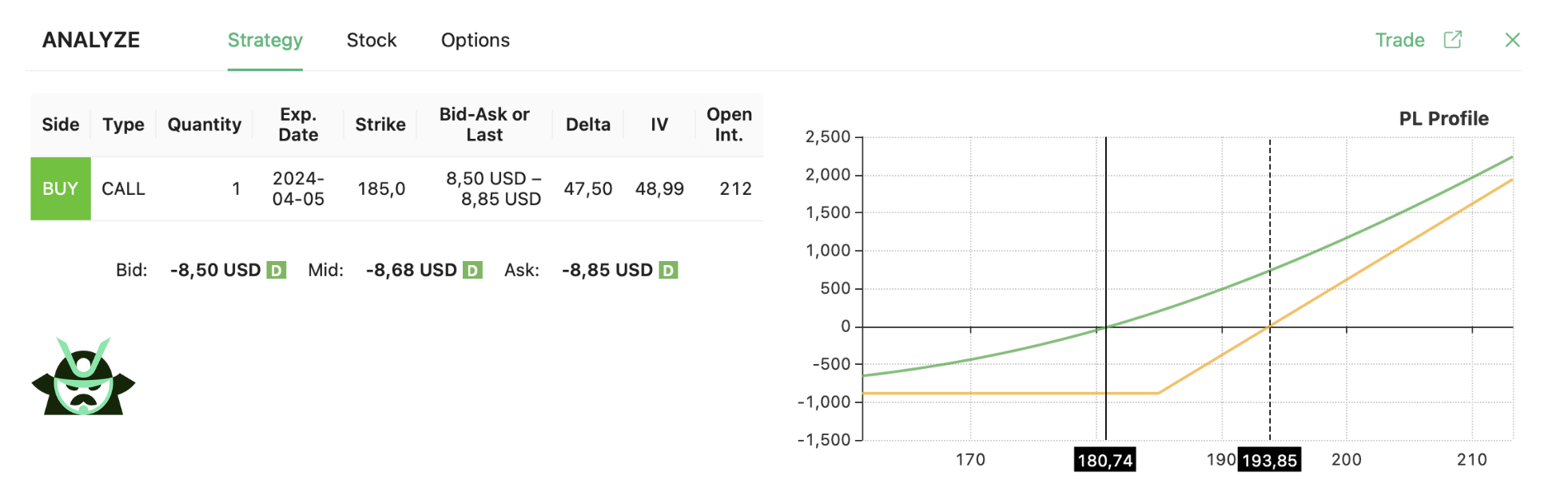Click the green D badge next to Bid

(x=276, y=271)
